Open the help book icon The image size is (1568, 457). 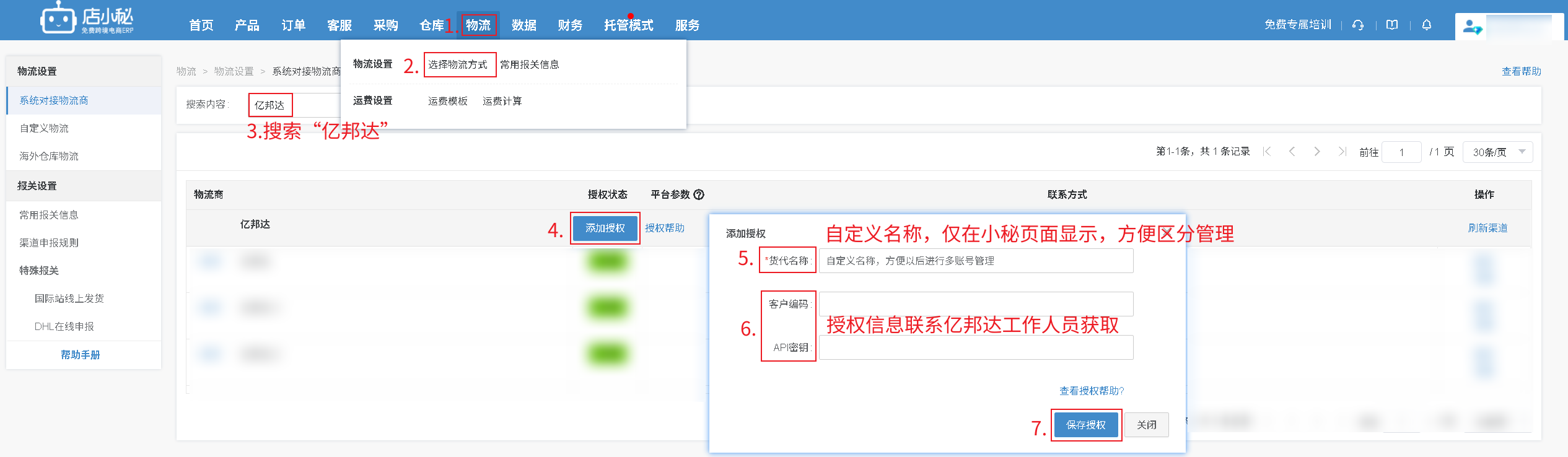click(x=1392, y=25)
